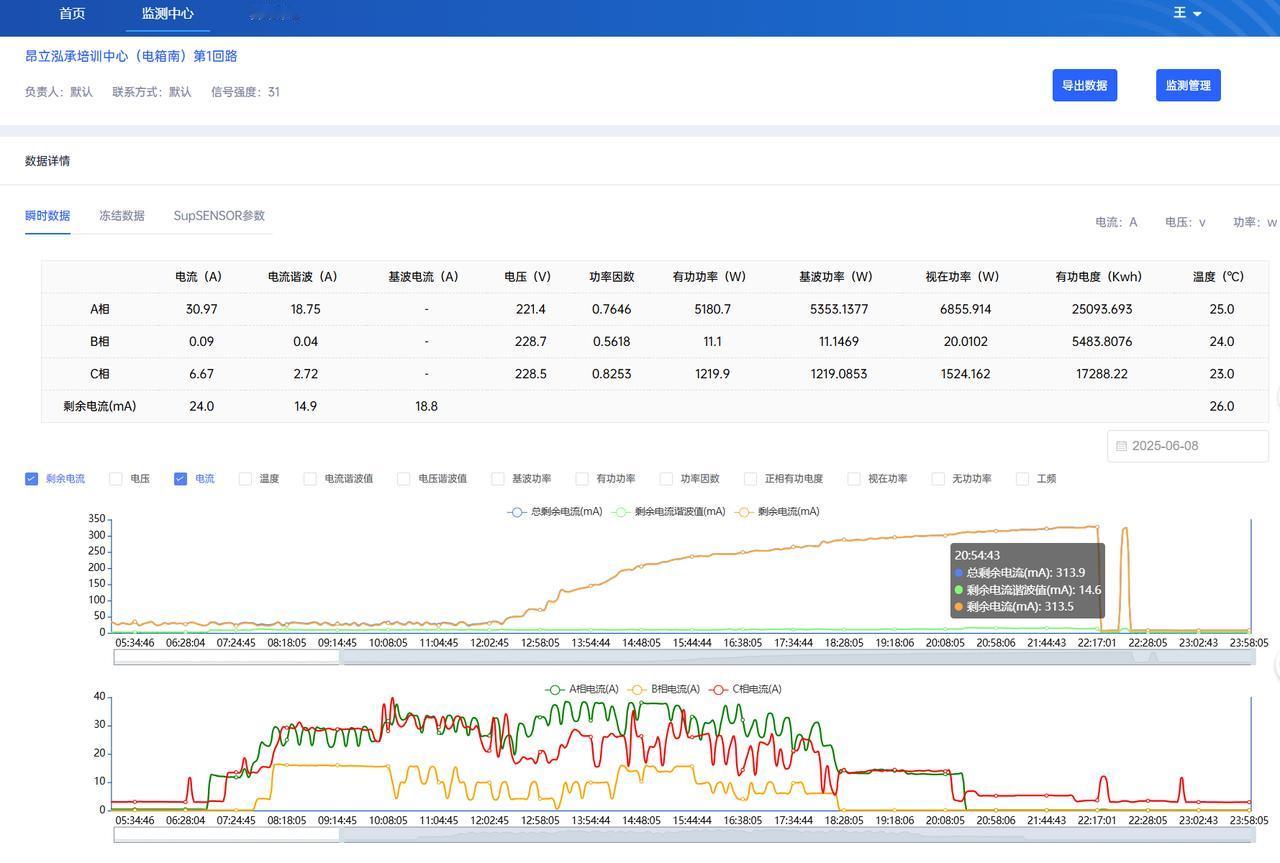The height and width of the screenshot is (863, 1280).
Task: Check the 功率因数 checkbox
Action: (666, 479)
